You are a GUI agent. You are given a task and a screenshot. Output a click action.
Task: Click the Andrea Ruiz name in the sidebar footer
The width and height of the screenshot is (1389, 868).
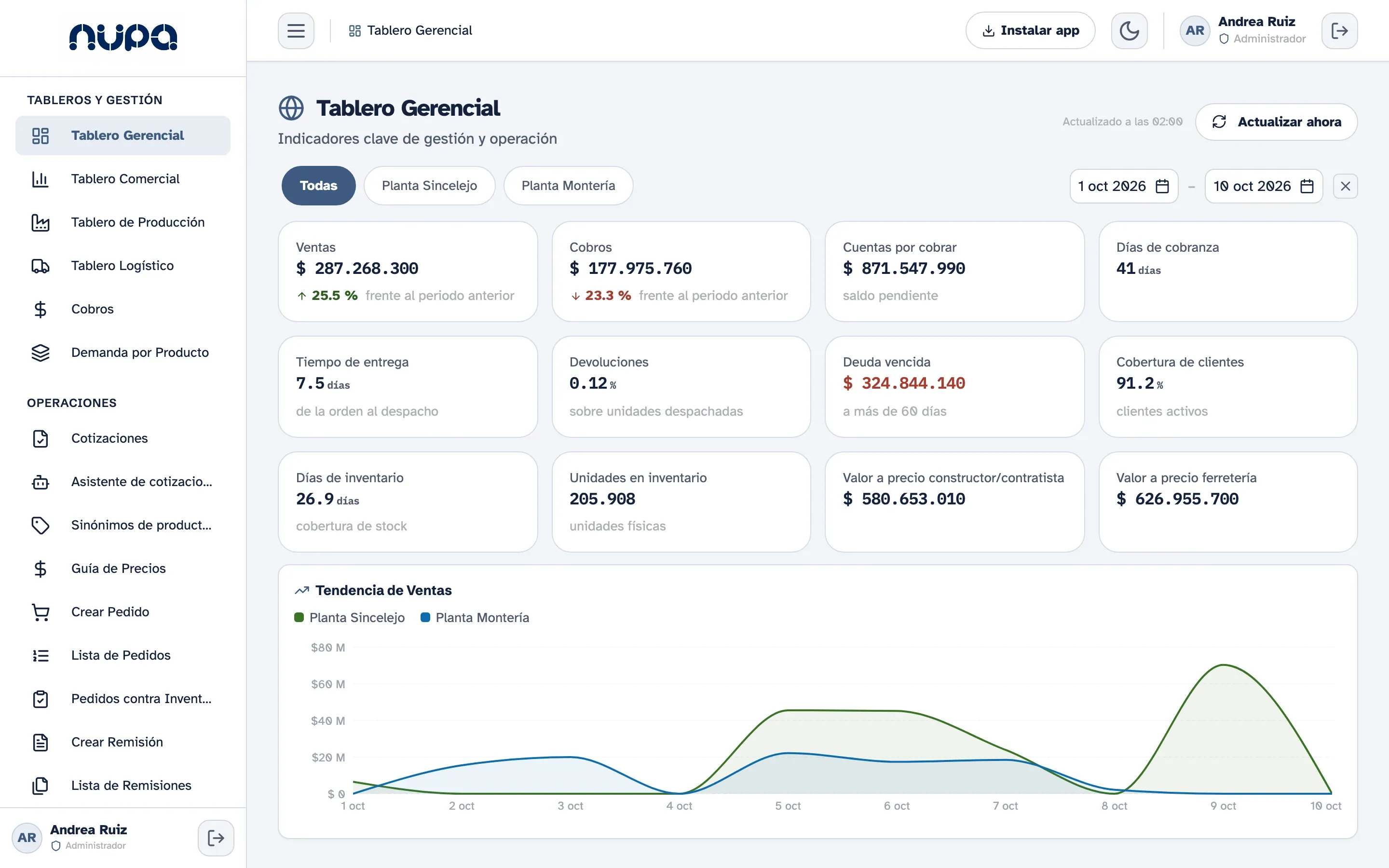point(88,829)
